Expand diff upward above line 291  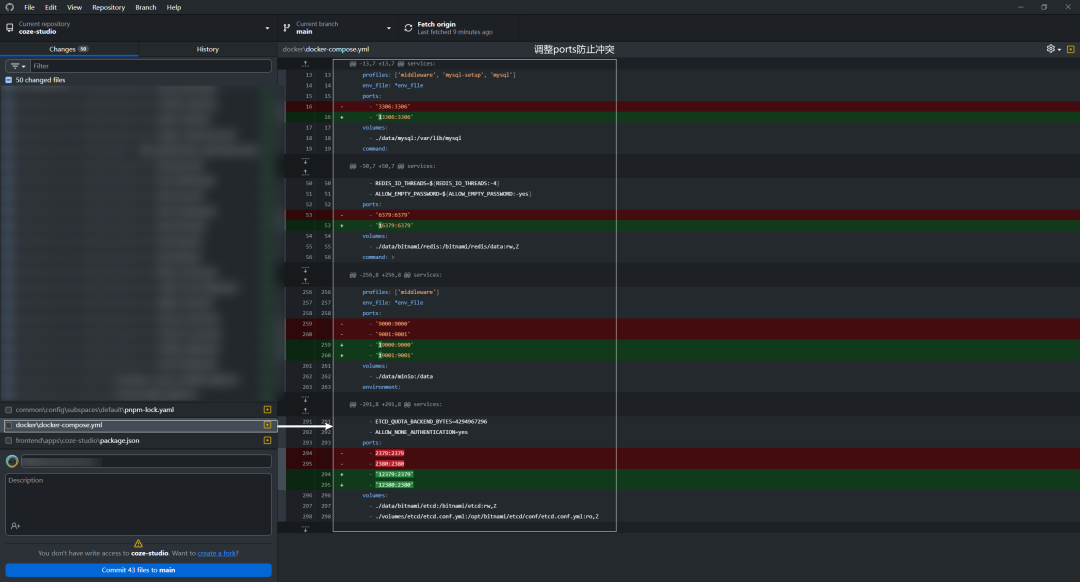pyautogui.click(x=305, y=410)
